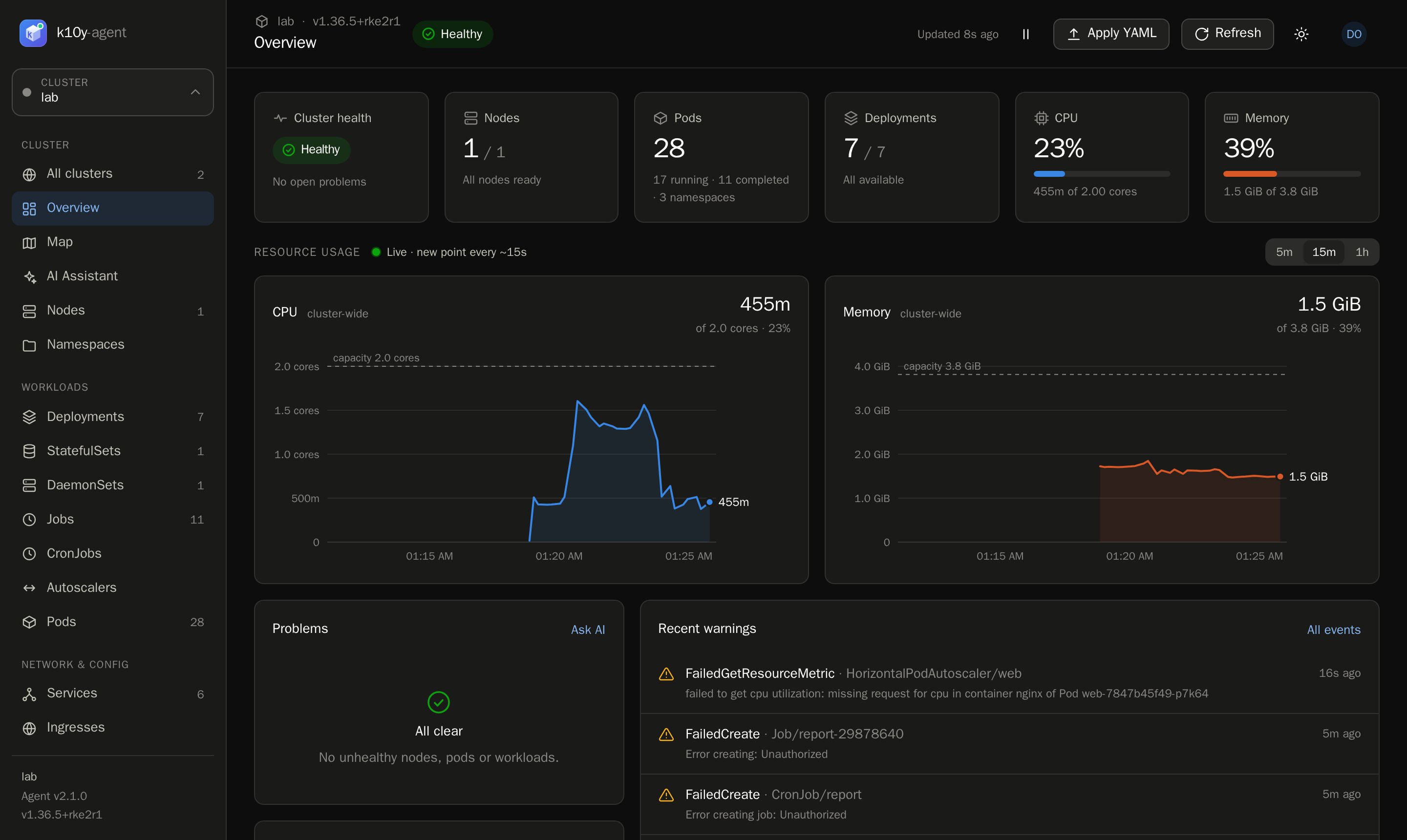This screenshot has width=1407, height=840.
Task: Click the 1.5 GiB latest point on Memory chart
Action: [x=1280, y=477]
